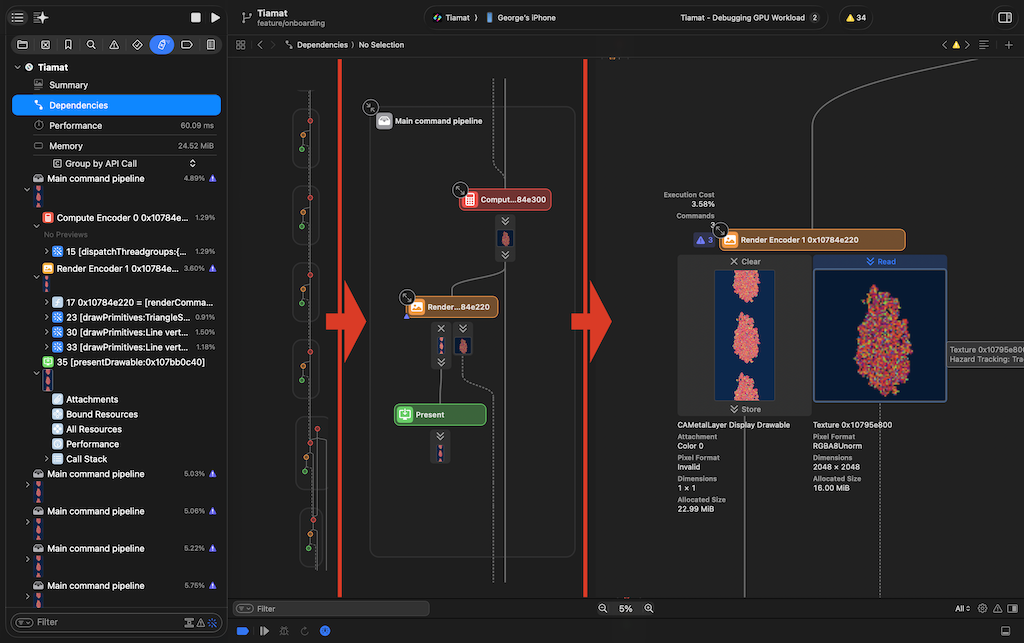Click the zoom out magnifier icon
The width and height of the screenshot is (1024, 643).
tap(602, 608)
